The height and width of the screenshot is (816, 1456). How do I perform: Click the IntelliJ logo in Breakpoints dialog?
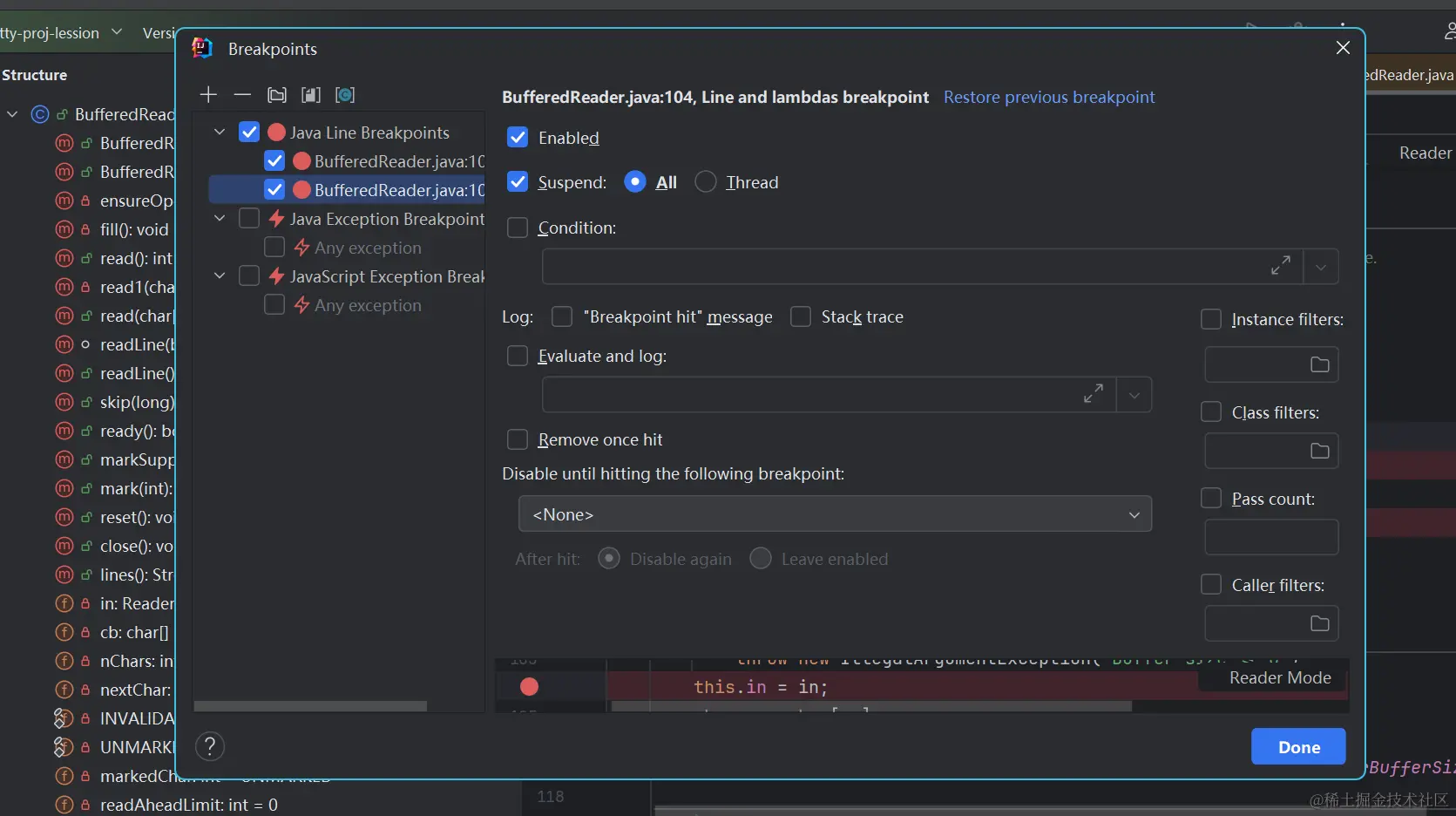click(202, 48)
